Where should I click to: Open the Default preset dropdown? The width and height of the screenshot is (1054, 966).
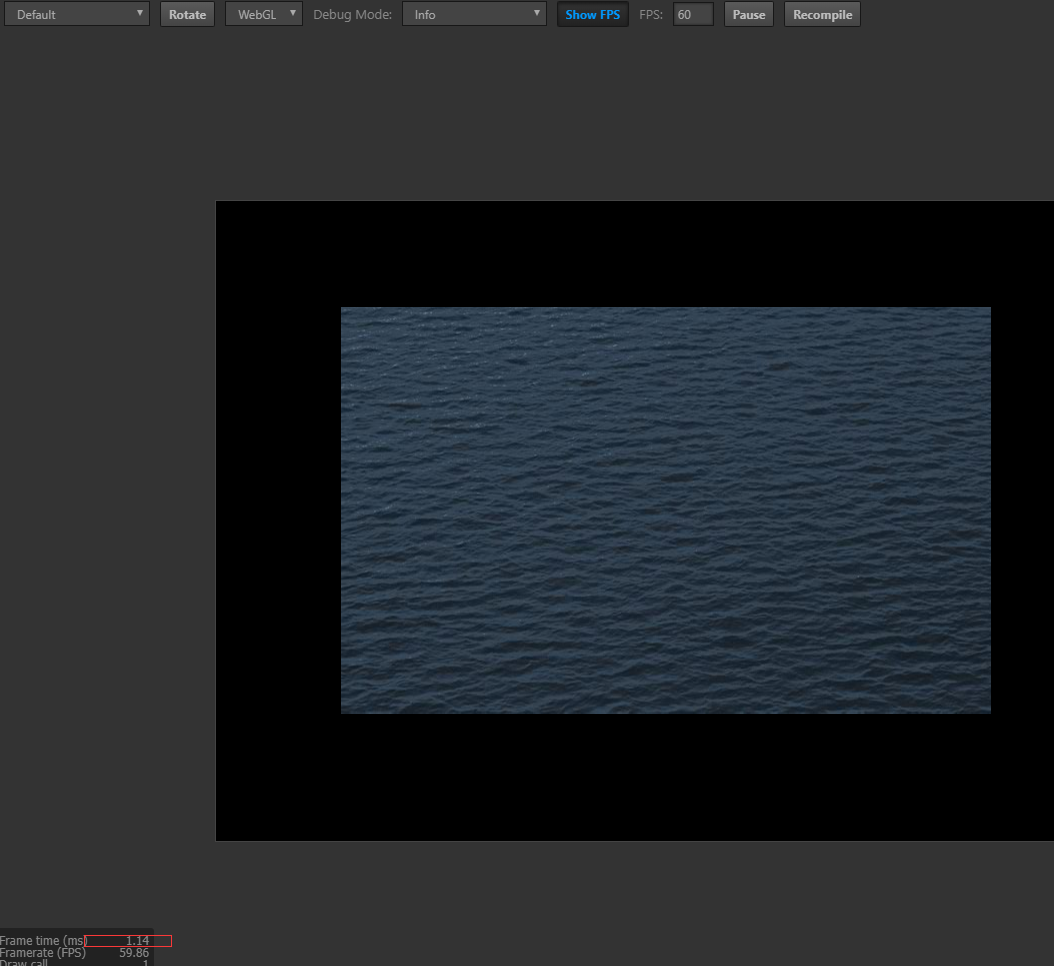coord(77,14)
